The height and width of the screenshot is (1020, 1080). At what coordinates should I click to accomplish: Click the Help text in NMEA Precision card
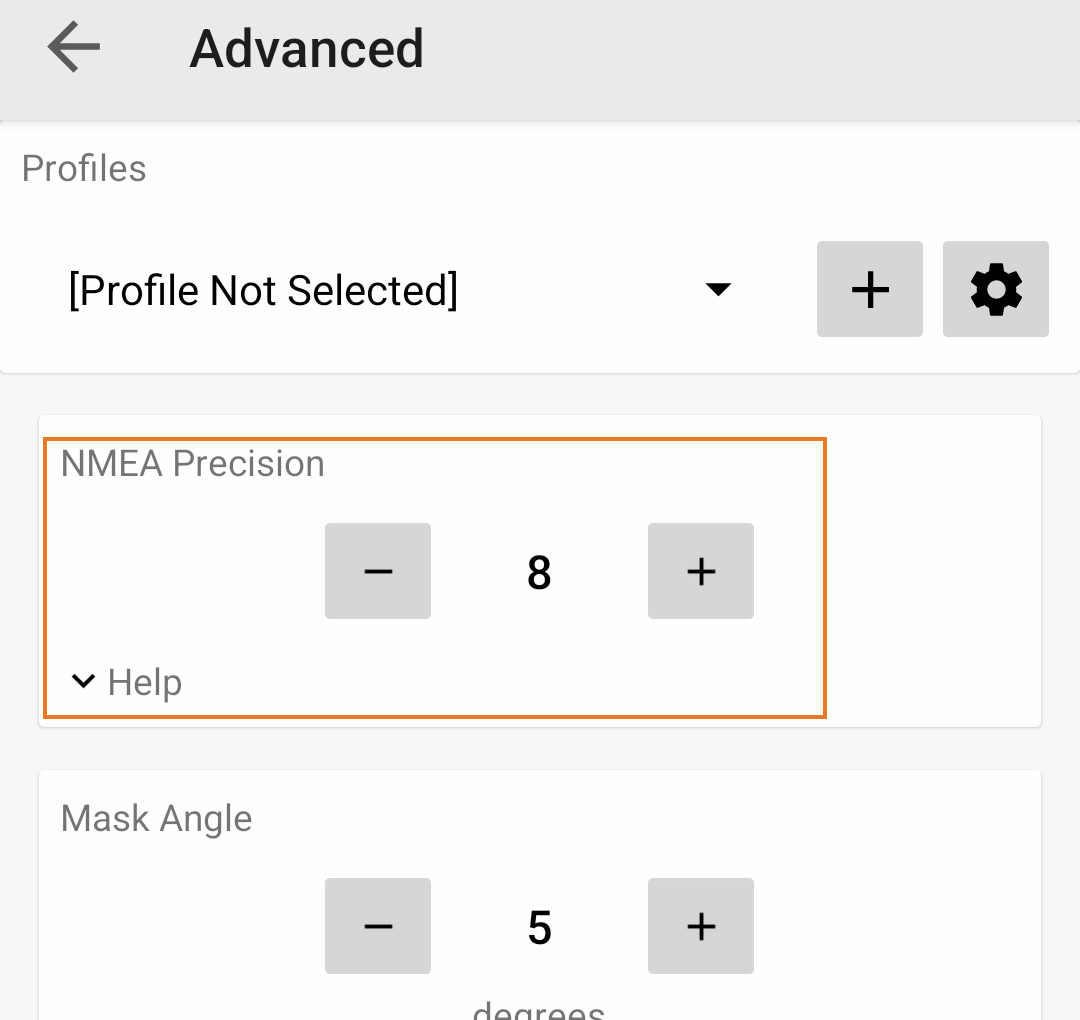[x=145, y=683]
